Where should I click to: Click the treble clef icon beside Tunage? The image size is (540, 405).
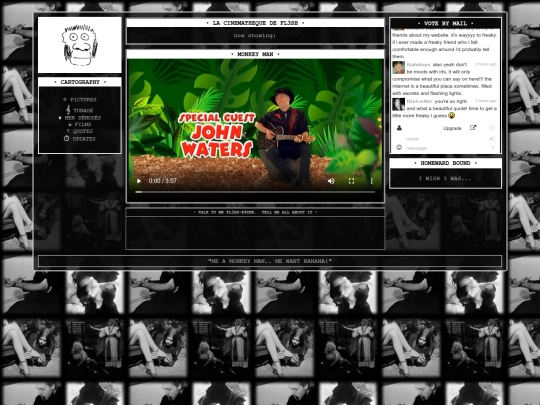[68, 110]
